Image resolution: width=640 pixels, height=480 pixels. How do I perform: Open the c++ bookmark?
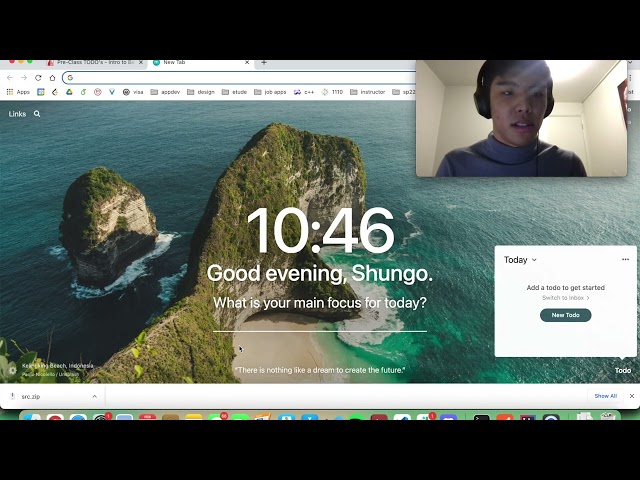point(304,92)
